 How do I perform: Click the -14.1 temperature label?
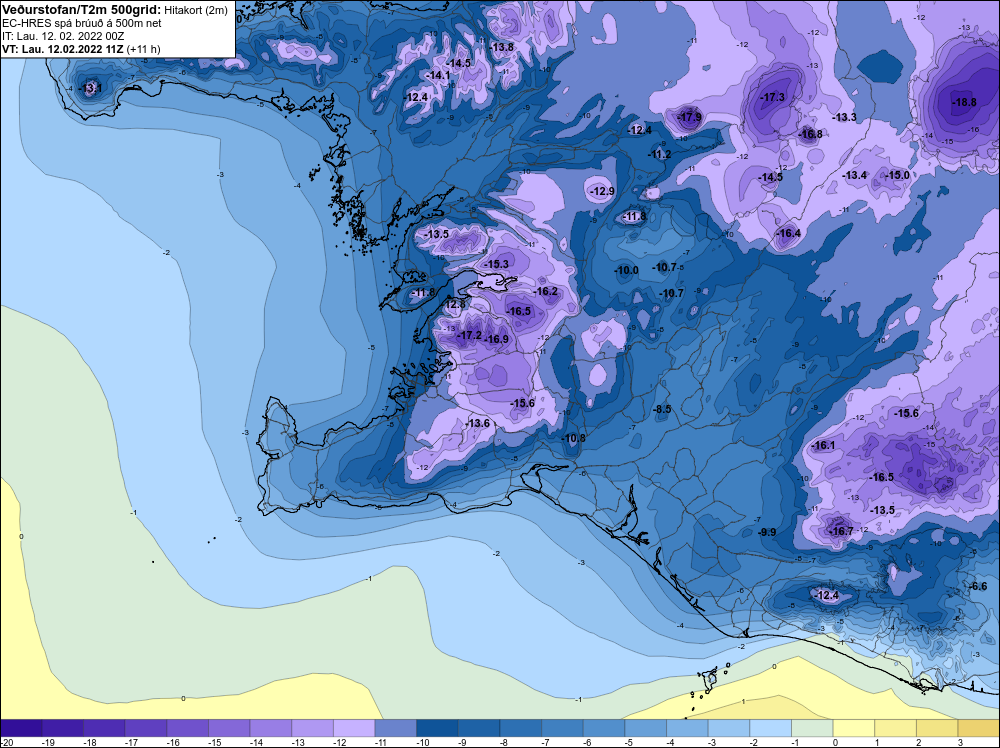pos(438,75)
